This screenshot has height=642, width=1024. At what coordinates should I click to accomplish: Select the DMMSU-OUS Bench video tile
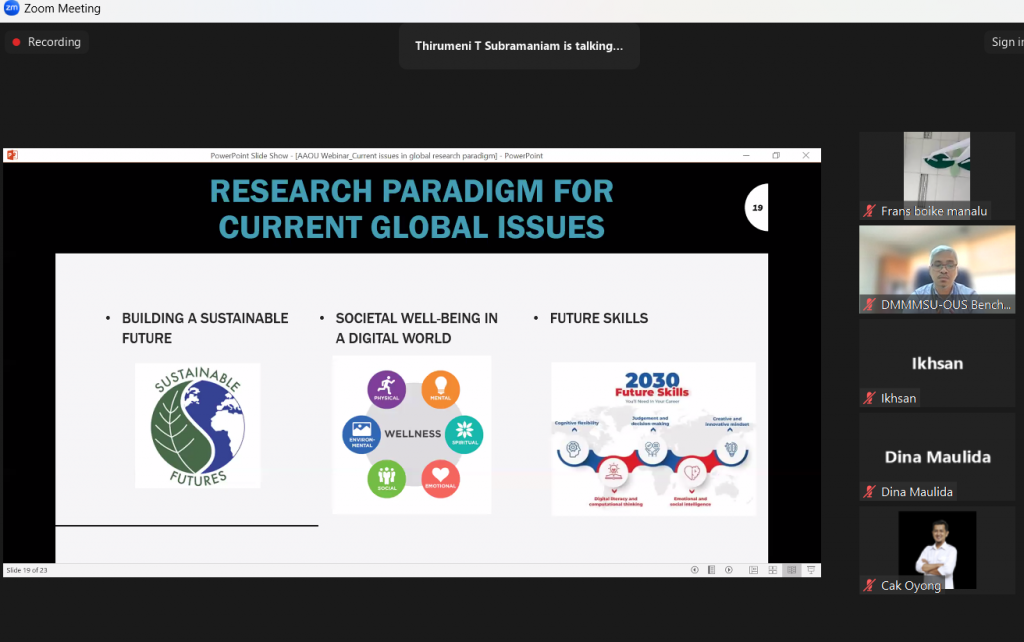(x=937, y=269)
